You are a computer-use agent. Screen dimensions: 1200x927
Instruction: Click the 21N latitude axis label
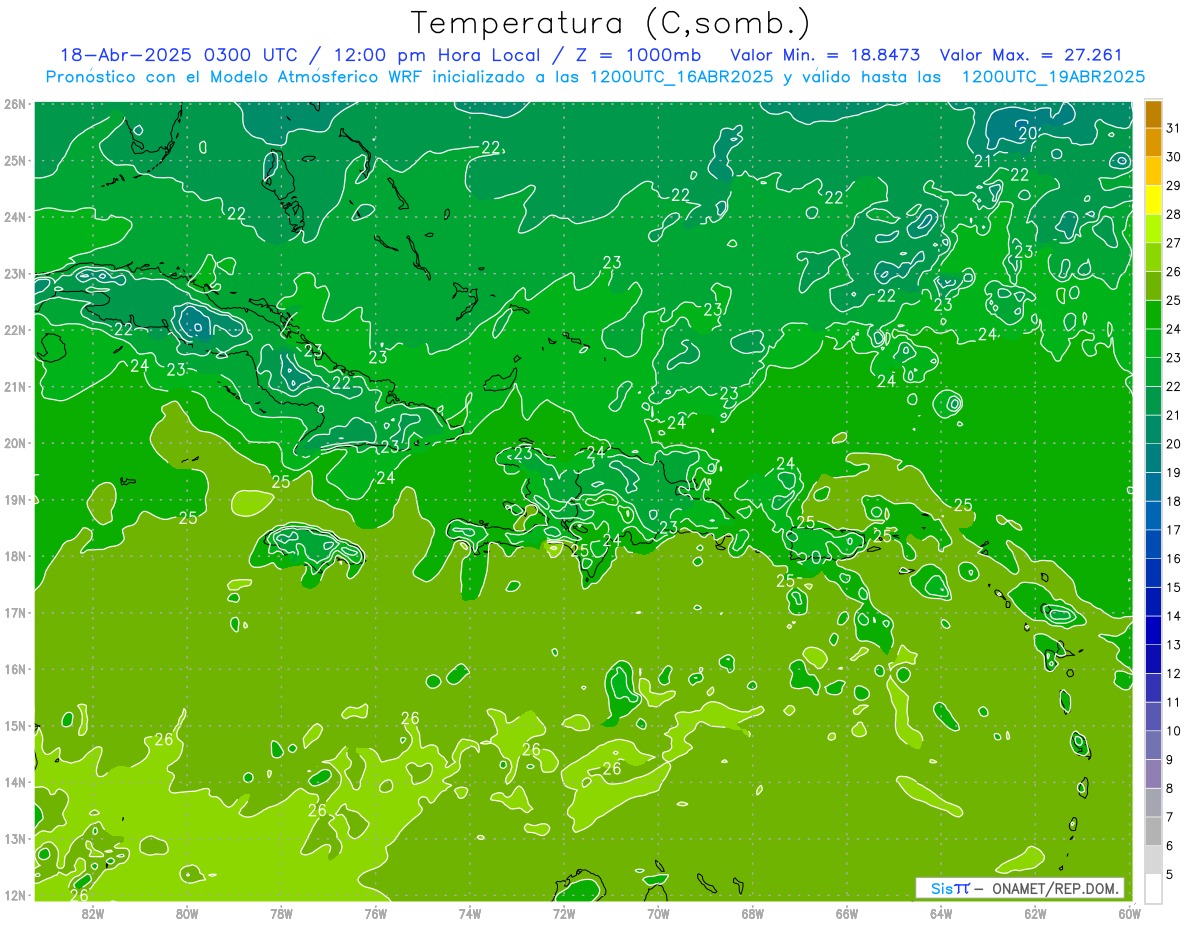15,387
